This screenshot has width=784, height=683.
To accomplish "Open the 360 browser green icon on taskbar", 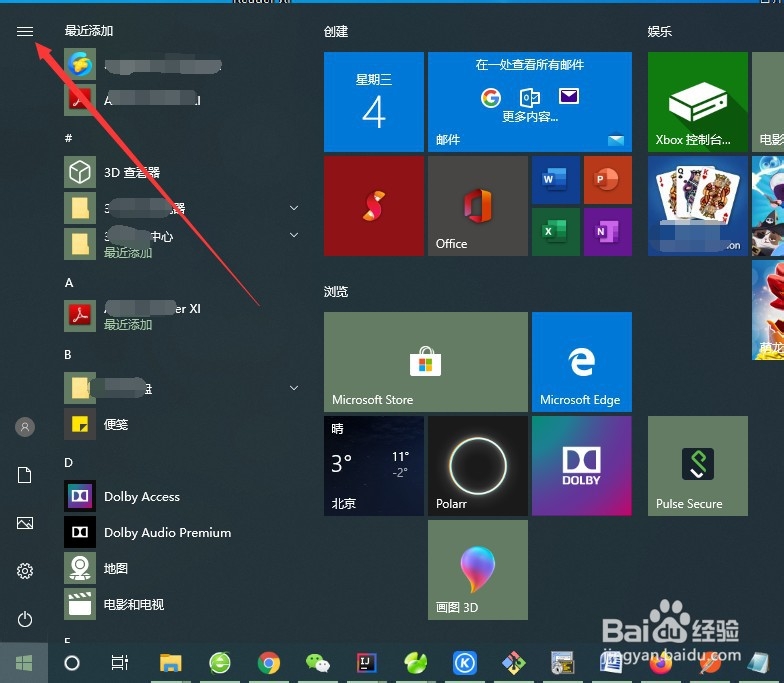I will click(x=220, y=663).
